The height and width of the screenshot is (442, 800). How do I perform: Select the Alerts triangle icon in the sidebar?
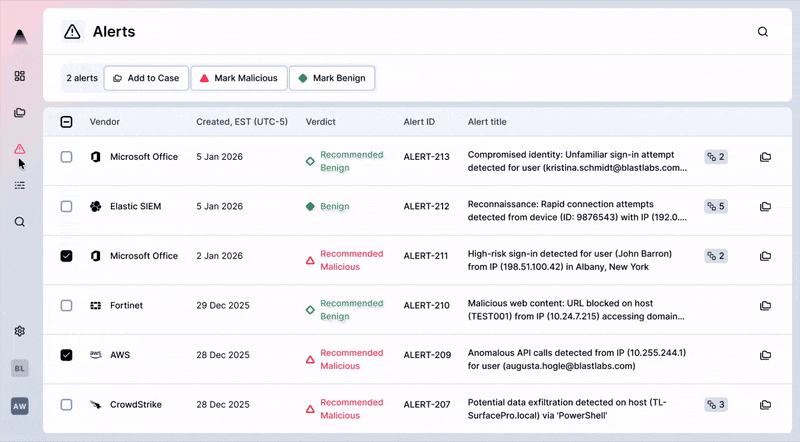click(x=20, y=149)
